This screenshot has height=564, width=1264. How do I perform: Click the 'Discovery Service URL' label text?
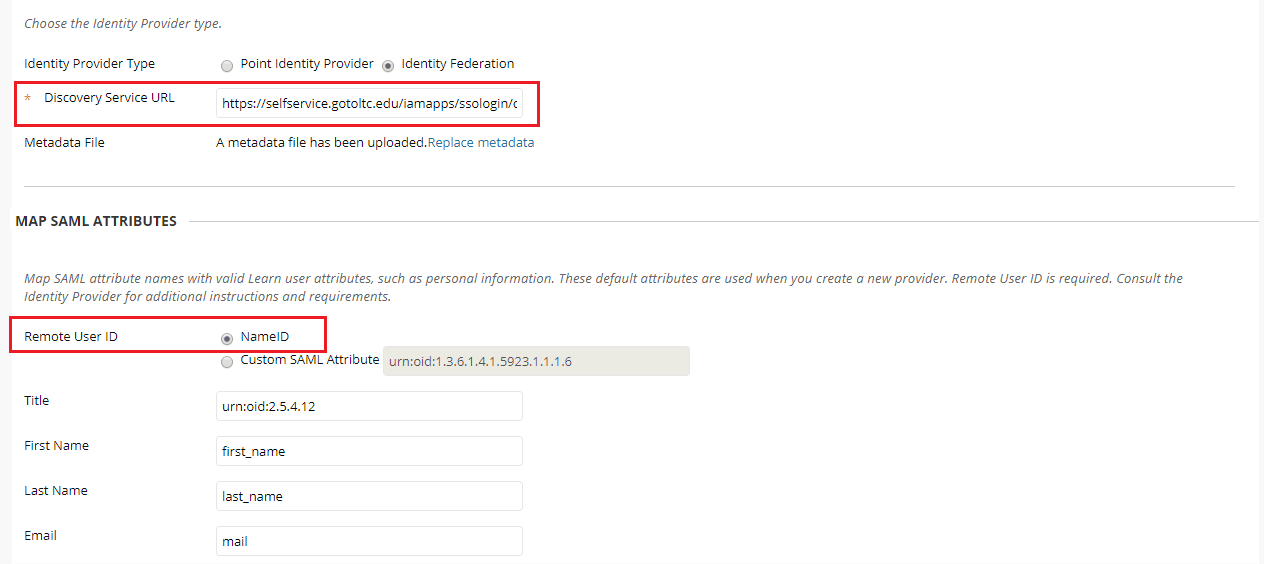[109, 98]
